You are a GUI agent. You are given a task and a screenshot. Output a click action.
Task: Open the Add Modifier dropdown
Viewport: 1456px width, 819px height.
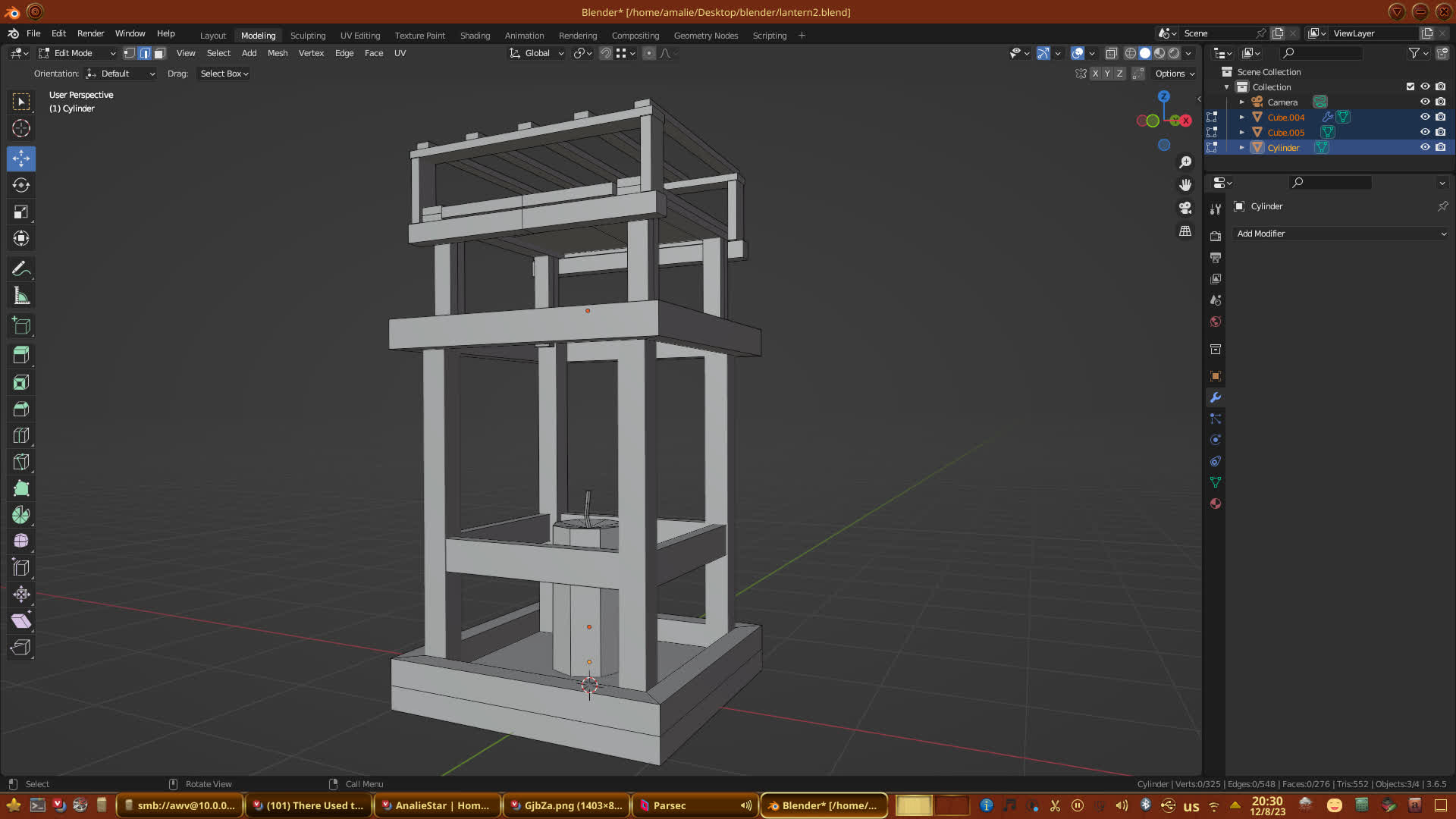coord(1341,234)
